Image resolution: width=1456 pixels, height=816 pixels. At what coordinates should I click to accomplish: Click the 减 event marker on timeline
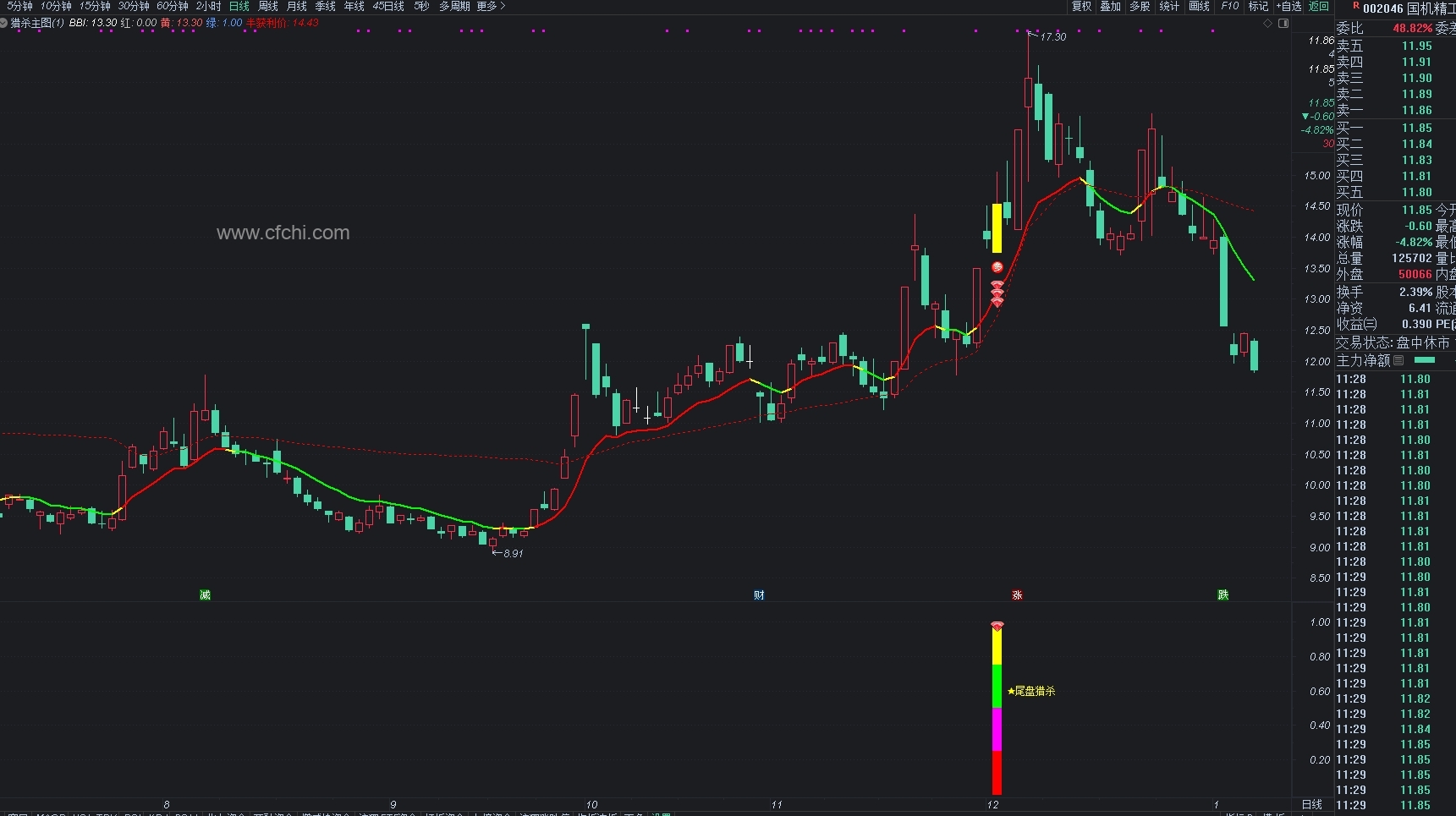pos(205,595)
